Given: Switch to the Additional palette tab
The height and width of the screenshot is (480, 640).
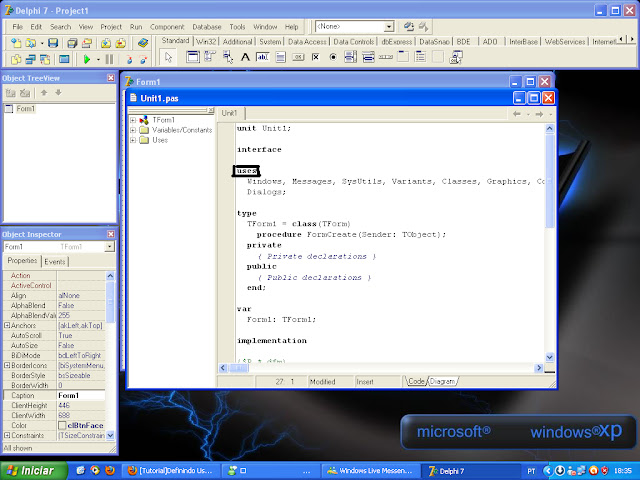Looking at the screenshot, I should click(237, 42).
